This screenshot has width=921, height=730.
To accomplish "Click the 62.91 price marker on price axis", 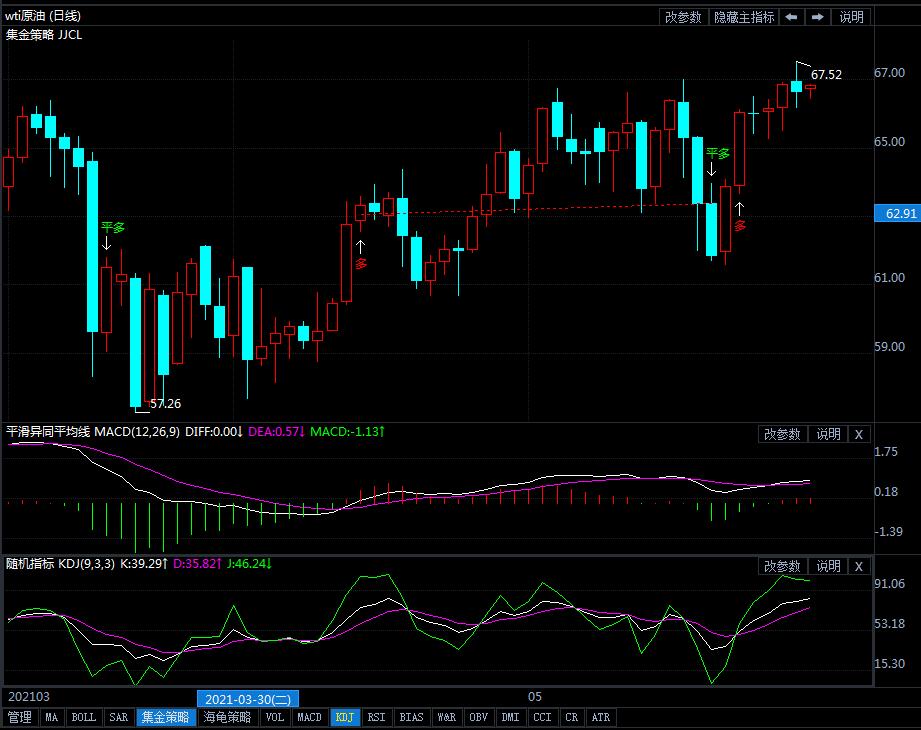I will 895,214.
